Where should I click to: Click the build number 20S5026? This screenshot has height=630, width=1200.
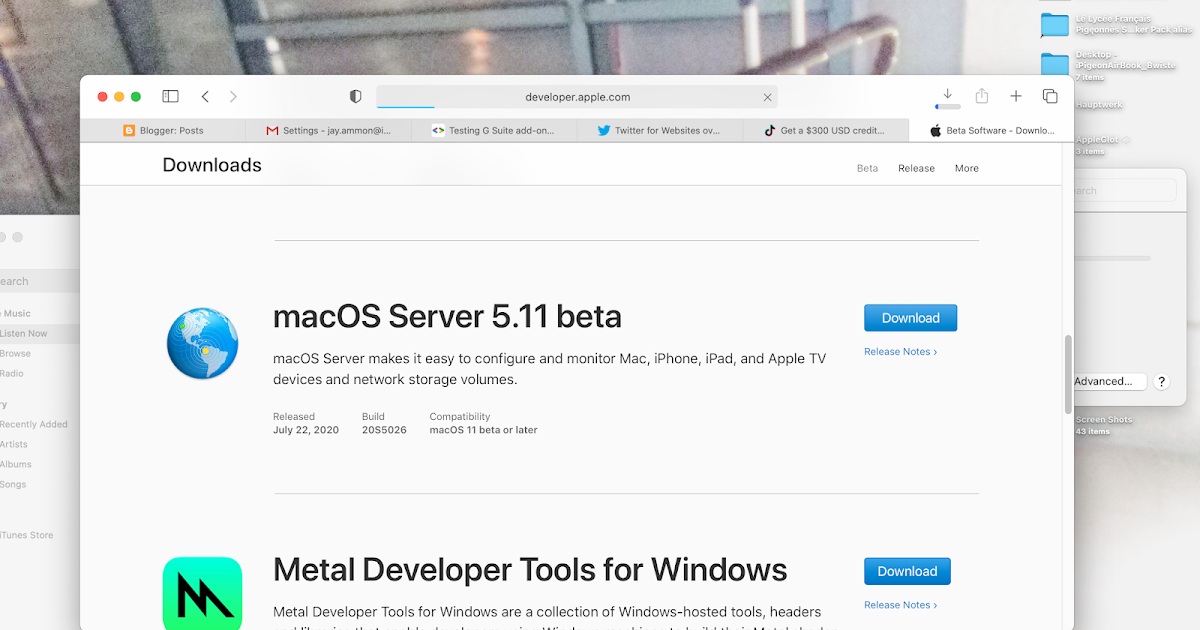tap(384, 430)
